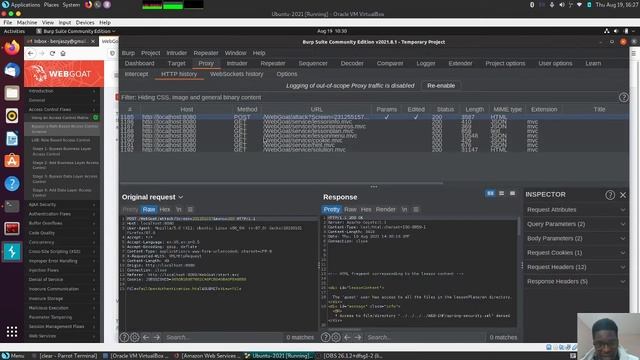Switch response view to Render

(x=386, y=209)
